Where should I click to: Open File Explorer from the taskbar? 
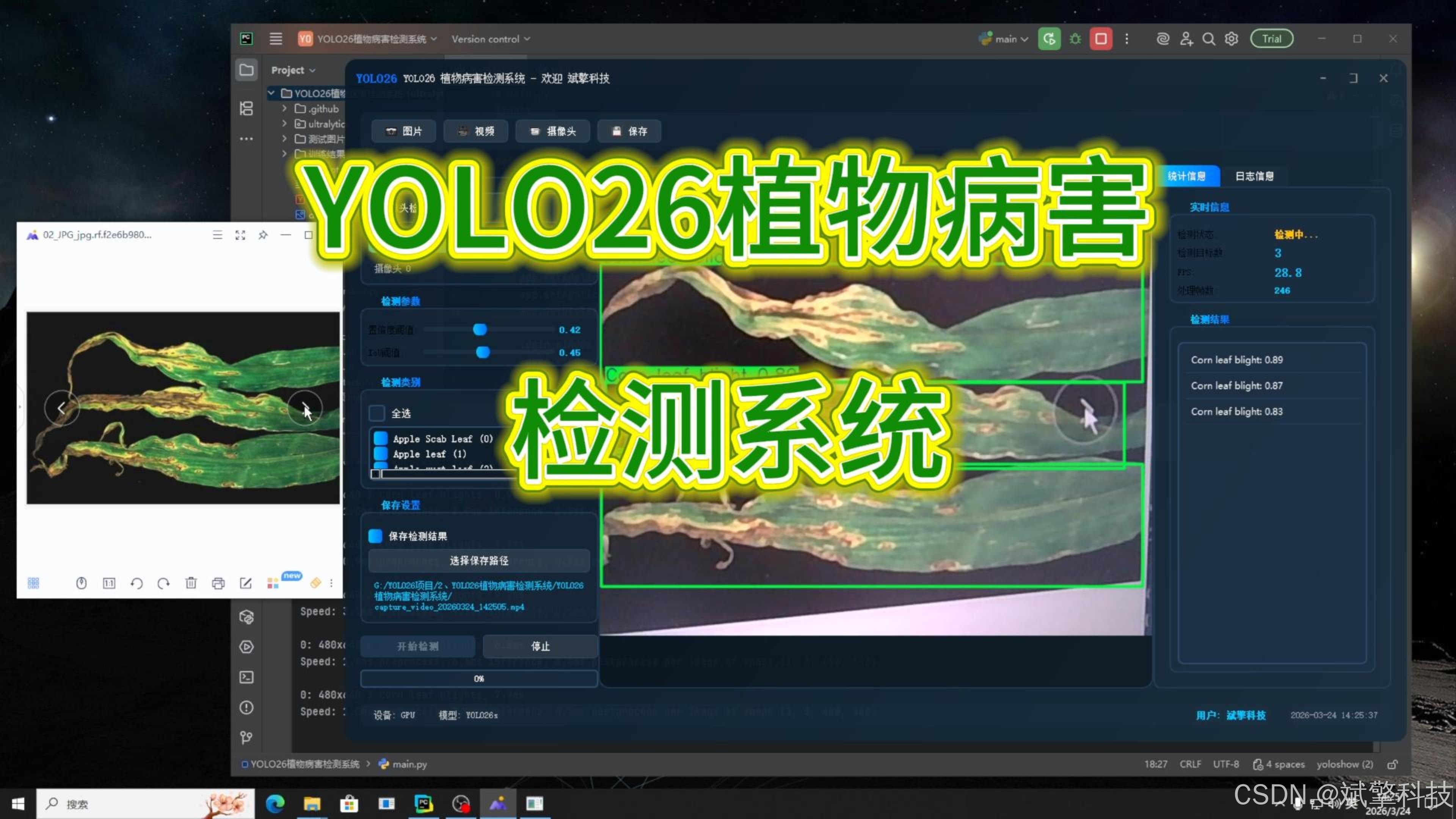click(x=312, y=804)
